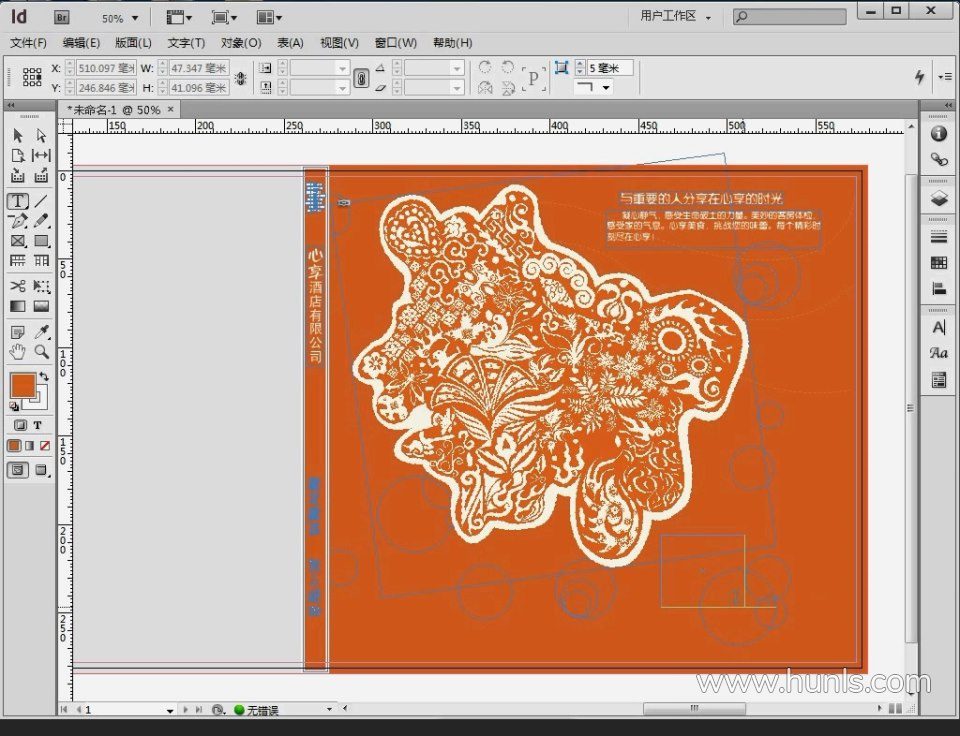Screen dimensions: 960x736
Task: Select the Pen tool
Action: (x=18, y=221)
